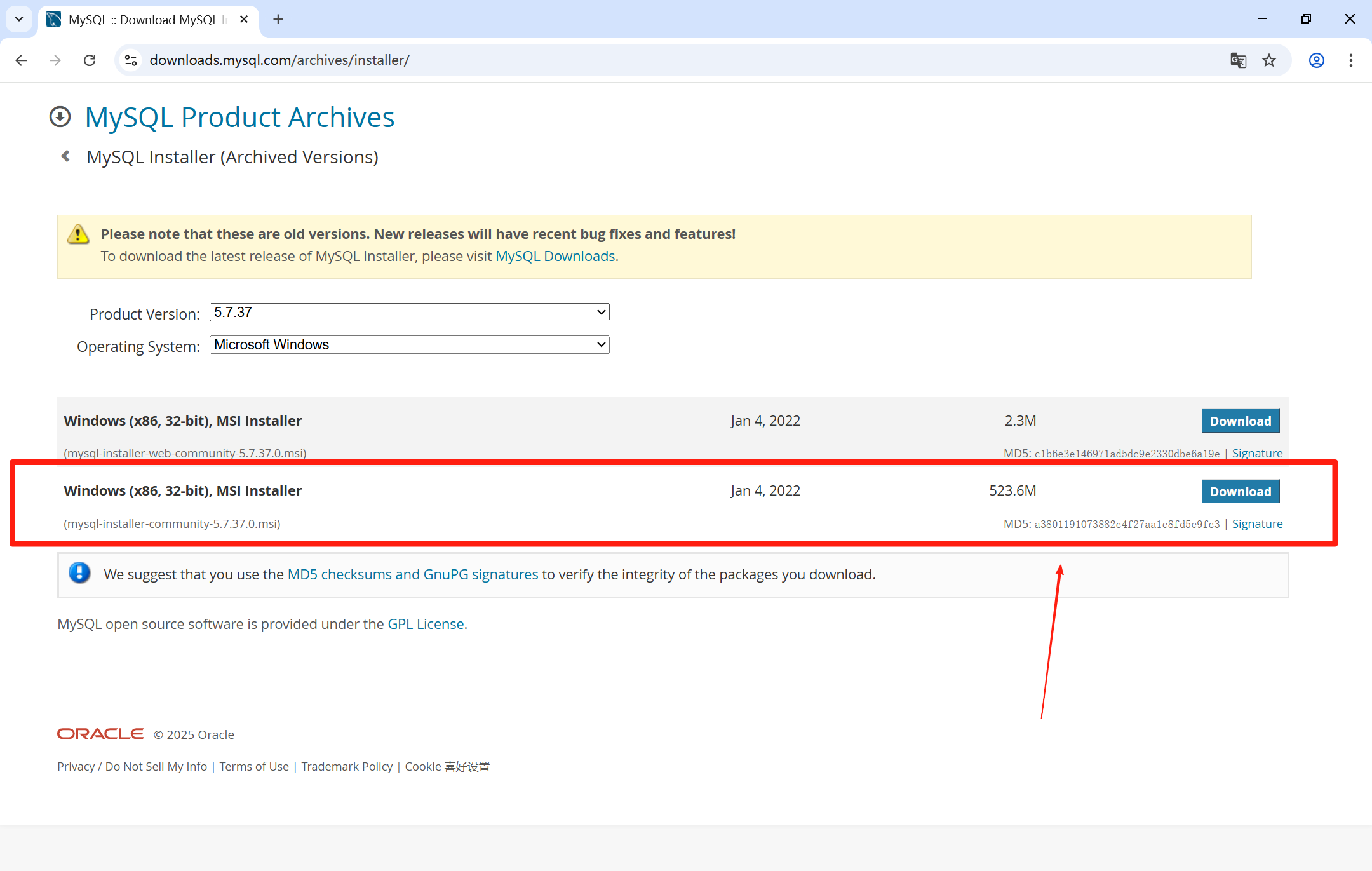The image size is (1372, 871).
Task: Open a new tab with plus button
Action: pyautogui.click(x=278, y=19)
